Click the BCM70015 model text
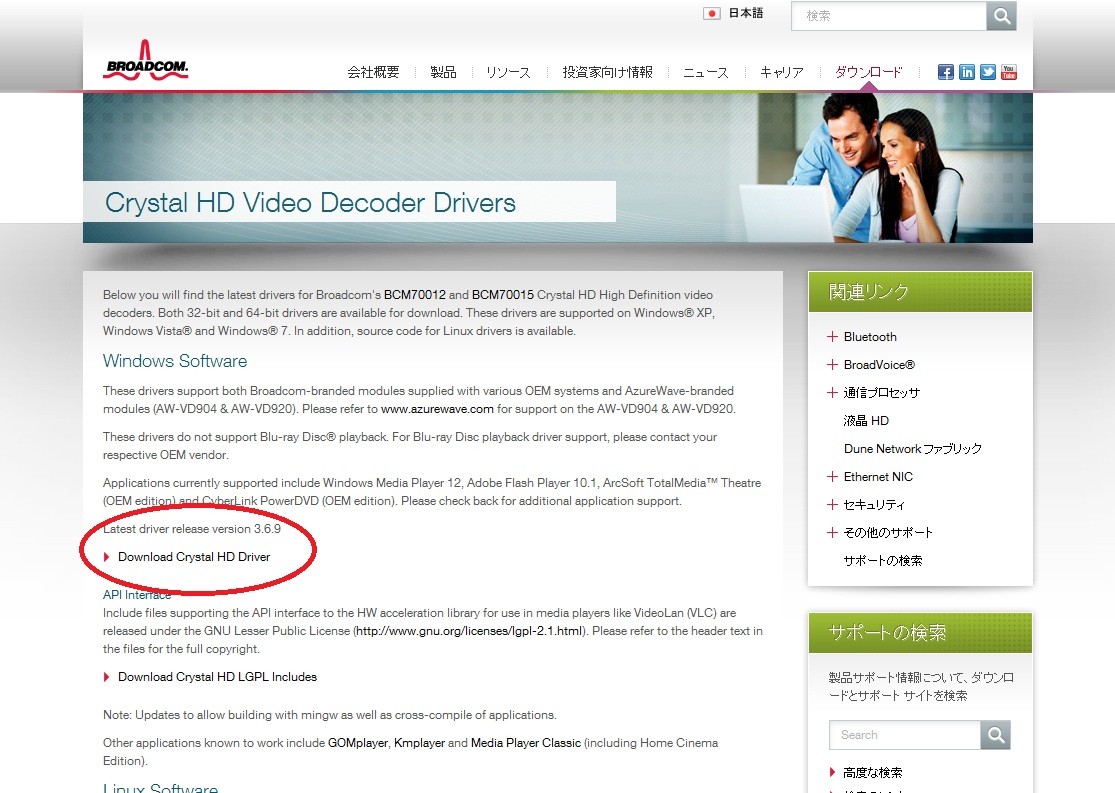This screenshot has width=1115, height=793. pyautogui.click(x=503, y=294)
